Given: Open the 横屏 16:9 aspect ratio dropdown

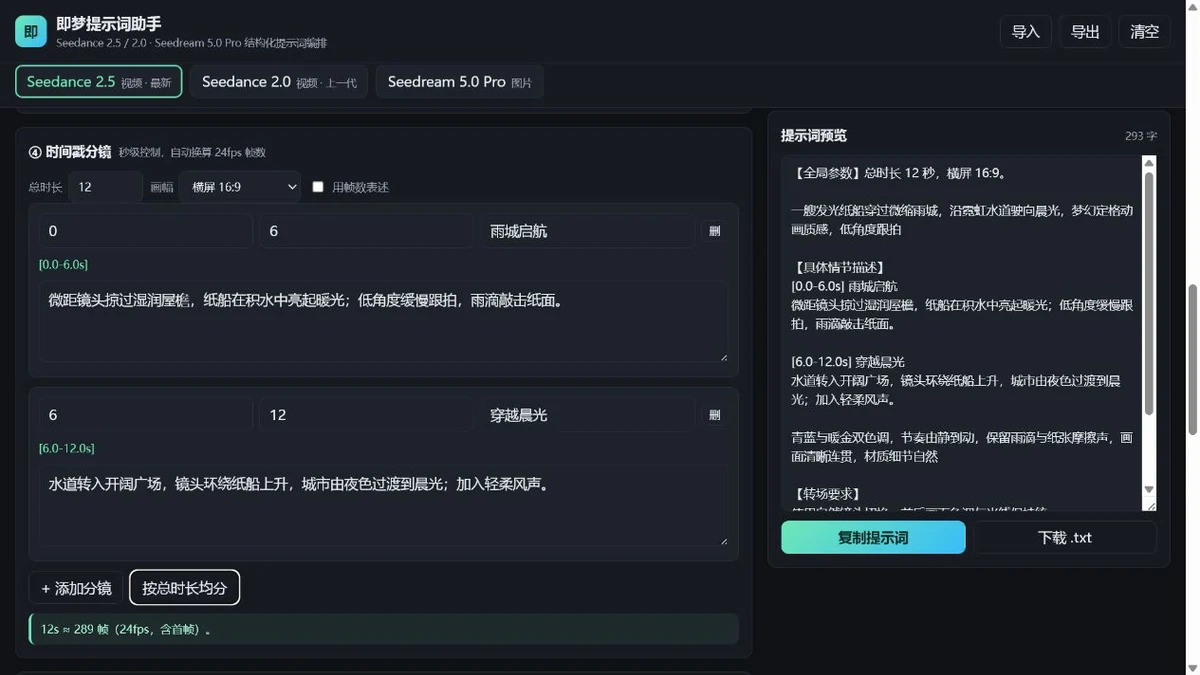Looking at the screenshot, I should [239, 187].
